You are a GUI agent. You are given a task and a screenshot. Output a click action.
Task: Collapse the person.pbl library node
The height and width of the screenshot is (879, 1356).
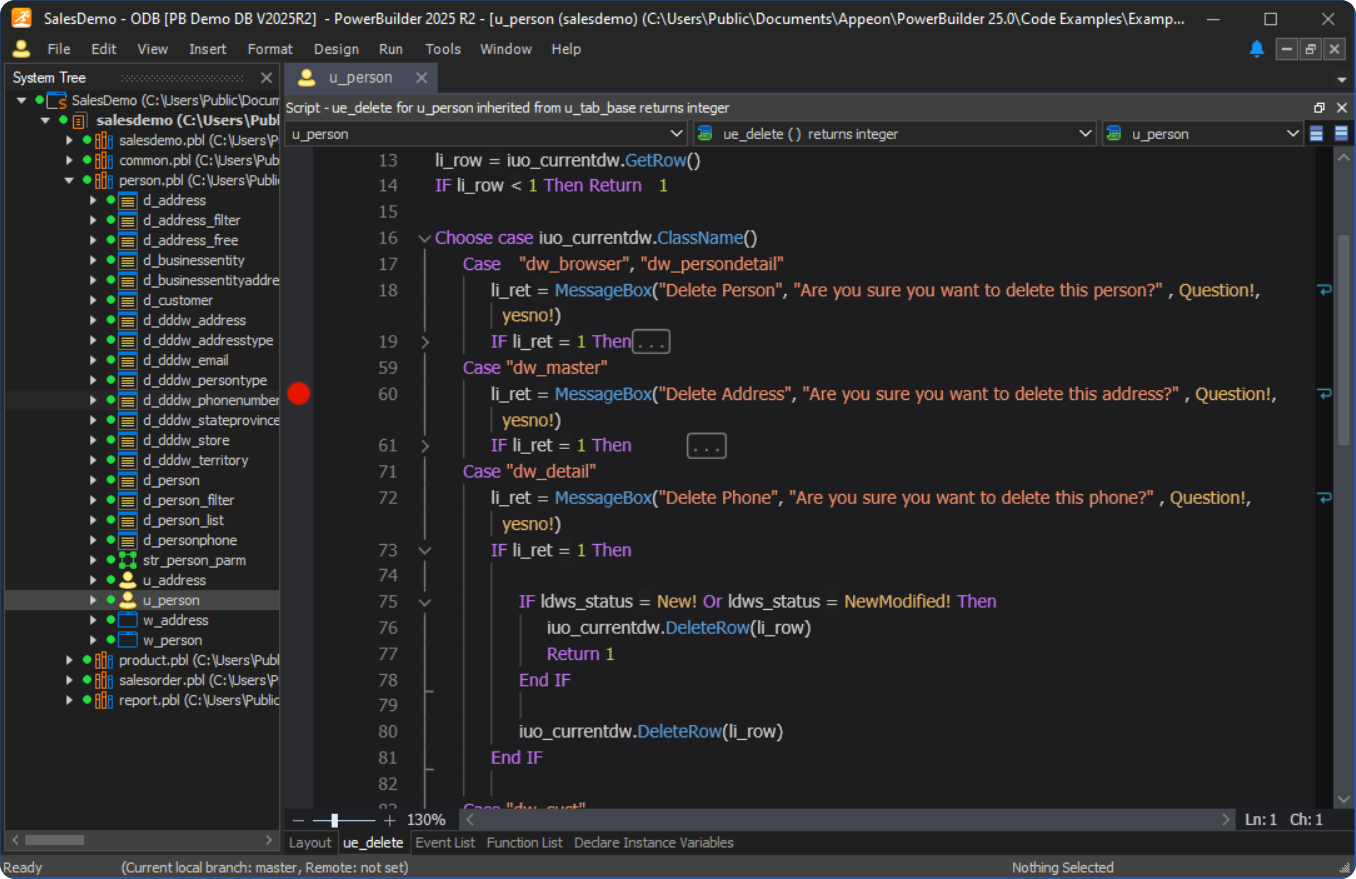click(x=70, y=180)
